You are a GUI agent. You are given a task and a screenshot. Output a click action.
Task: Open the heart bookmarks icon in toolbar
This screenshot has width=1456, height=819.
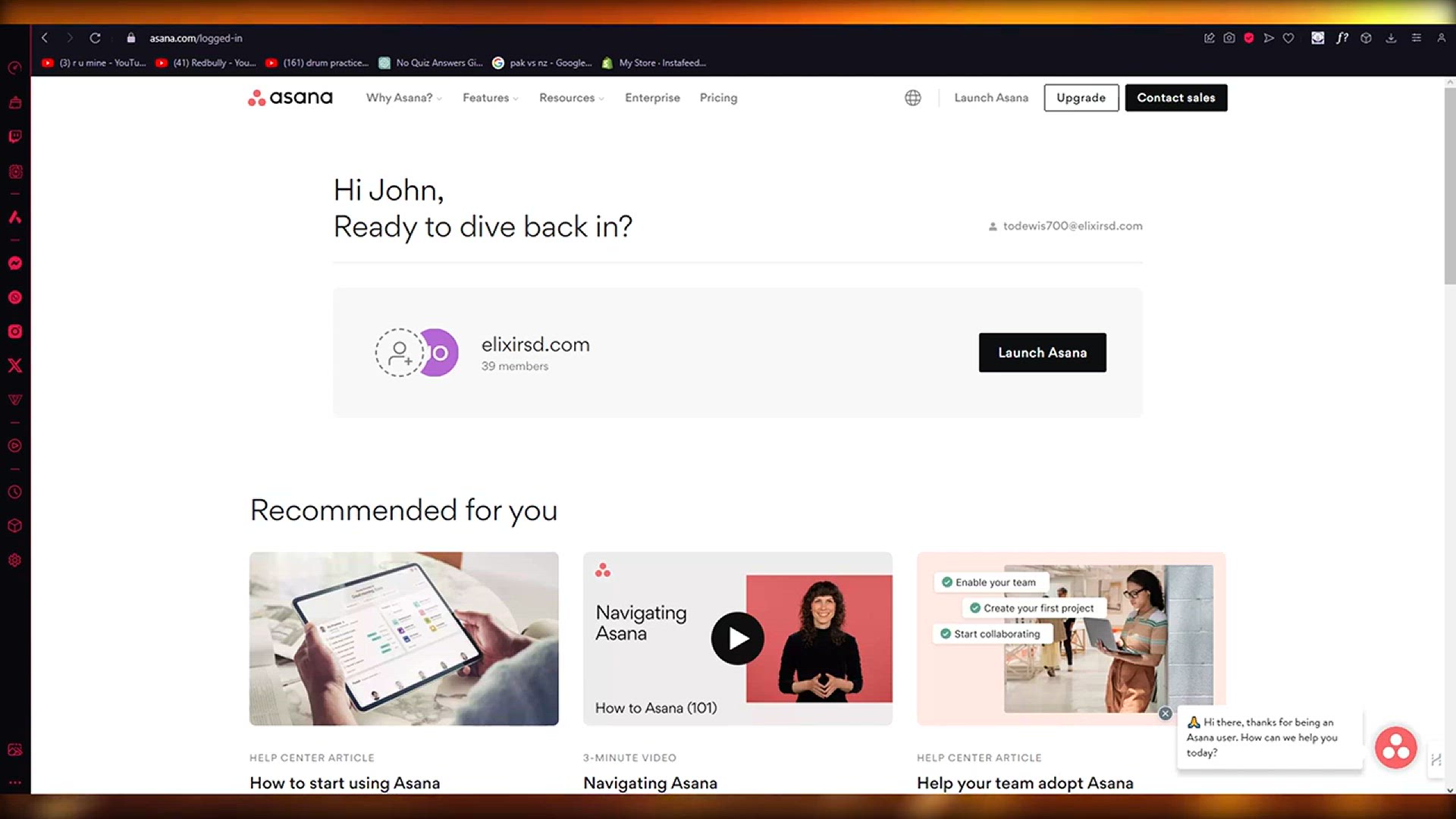coord(1288,38)
